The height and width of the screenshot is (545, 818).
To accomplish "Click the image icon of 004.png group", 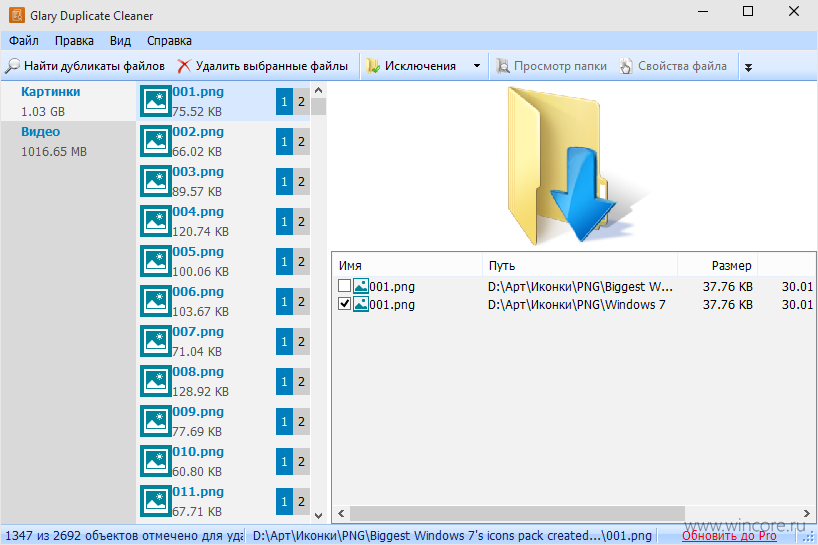I will click(x=155, y=221).
